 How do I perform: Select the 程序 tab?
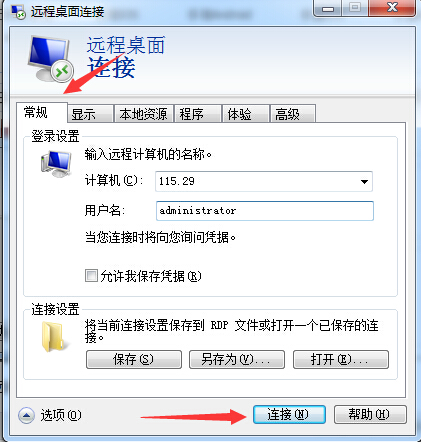198,114
